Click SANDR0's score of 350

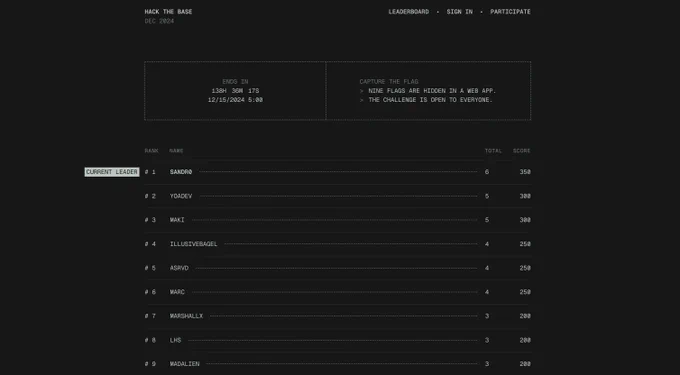pyautogui.click(x=525, y=172)
